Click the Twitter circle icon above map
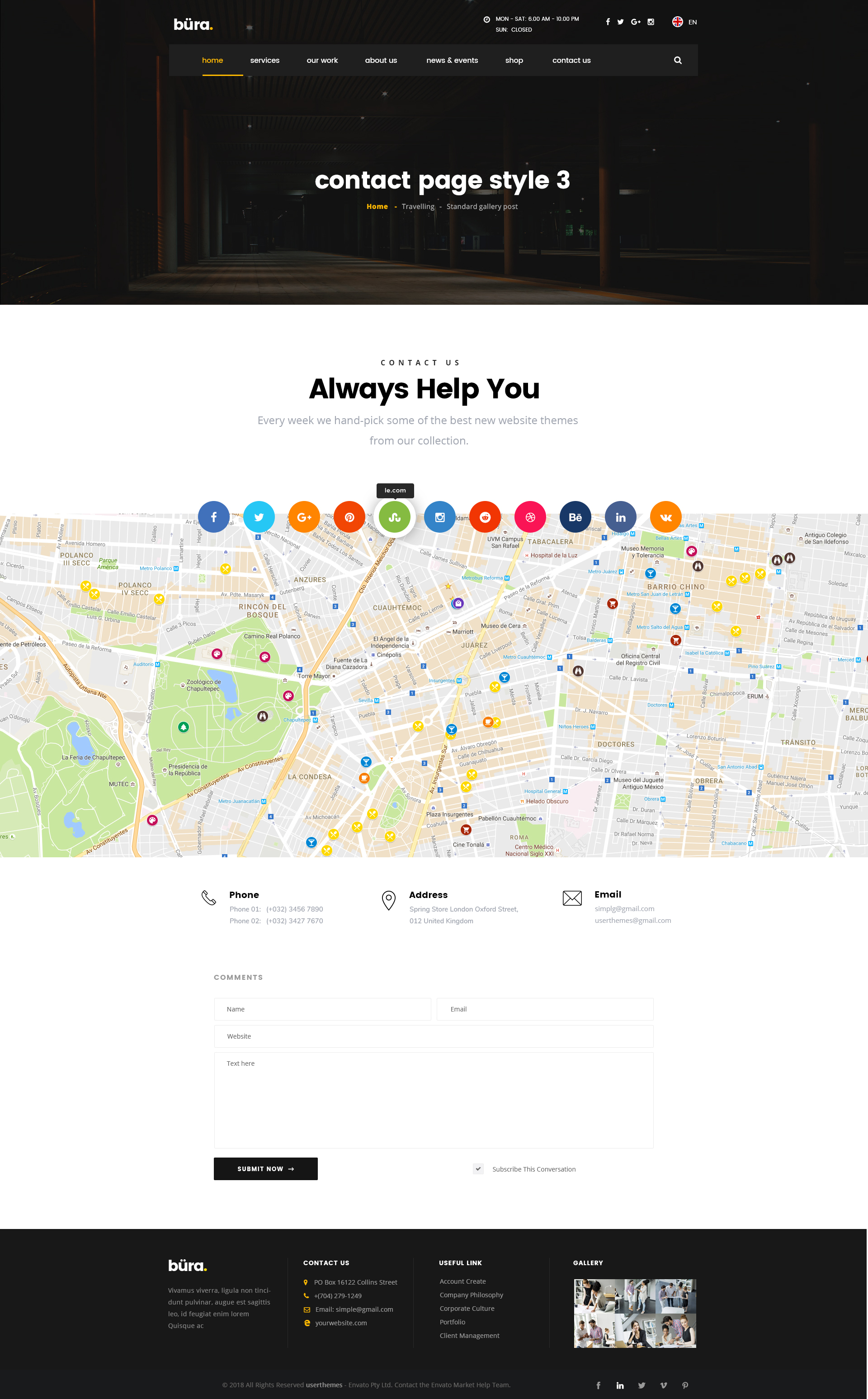The image size is (868, 1399). (x=259, y=517)
